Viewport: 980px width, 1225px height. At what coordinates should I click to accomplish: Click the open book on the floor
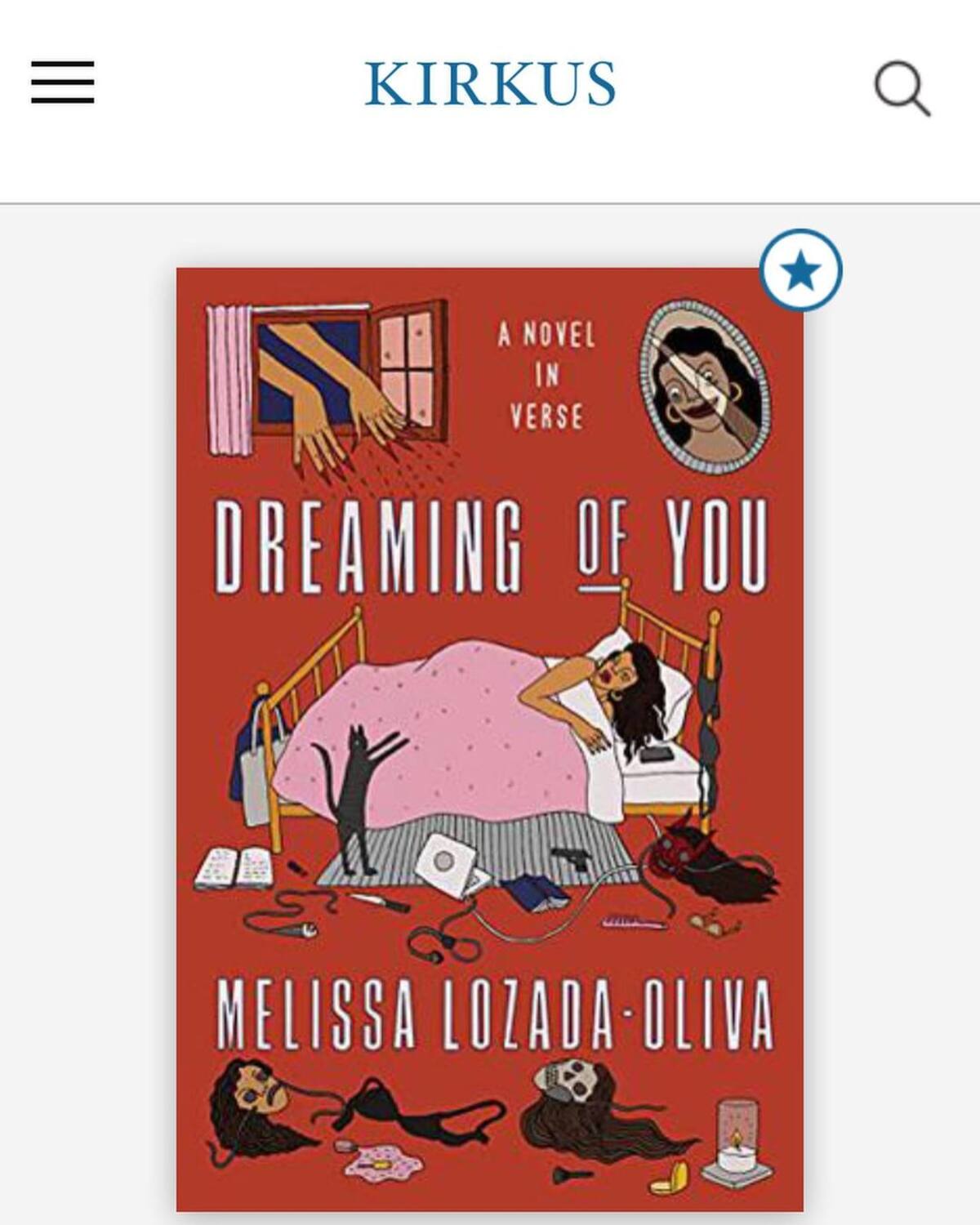click(234, 868)
